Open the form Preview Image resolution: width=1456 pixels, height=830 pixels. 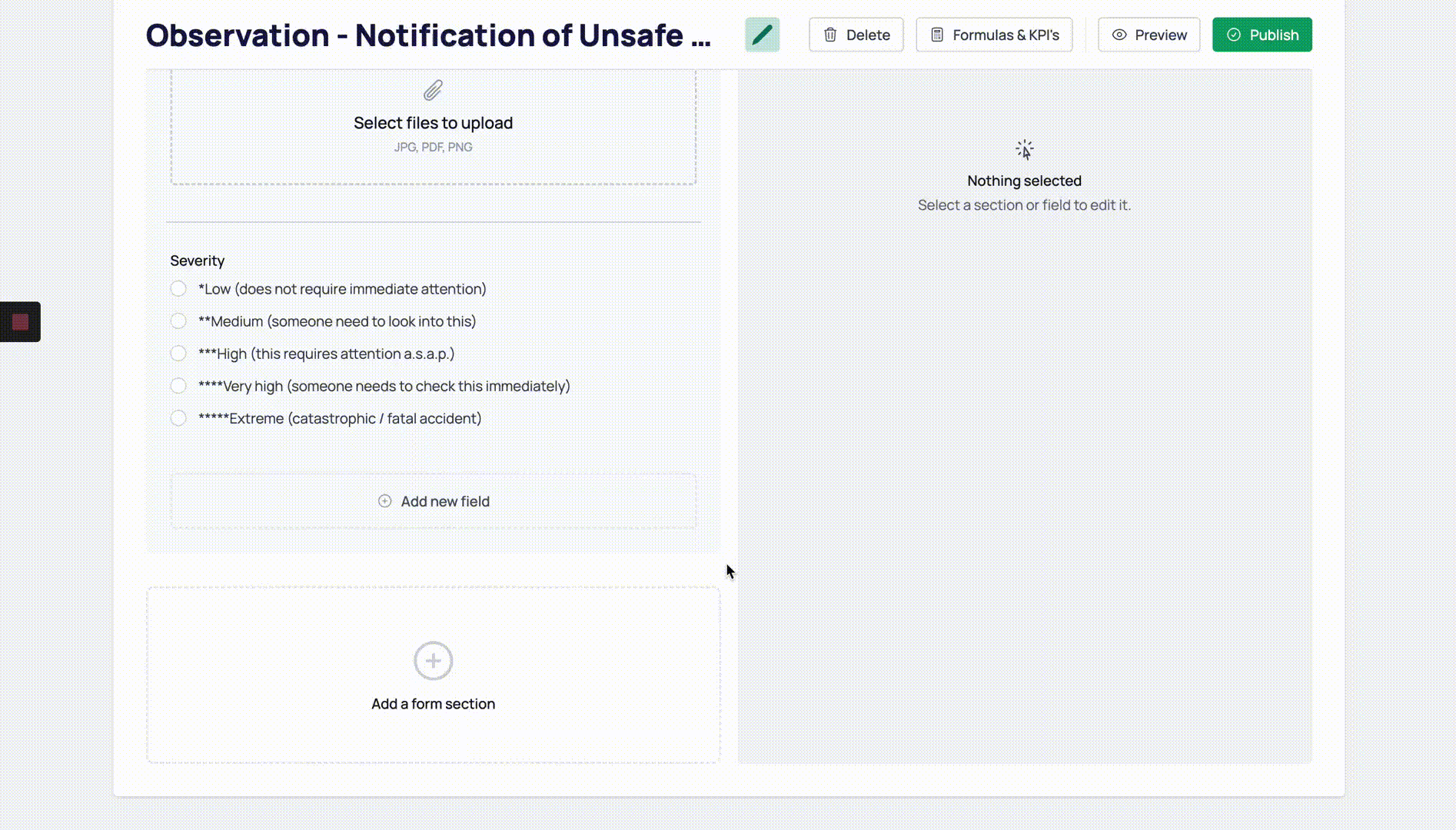tap(1149, 35)
